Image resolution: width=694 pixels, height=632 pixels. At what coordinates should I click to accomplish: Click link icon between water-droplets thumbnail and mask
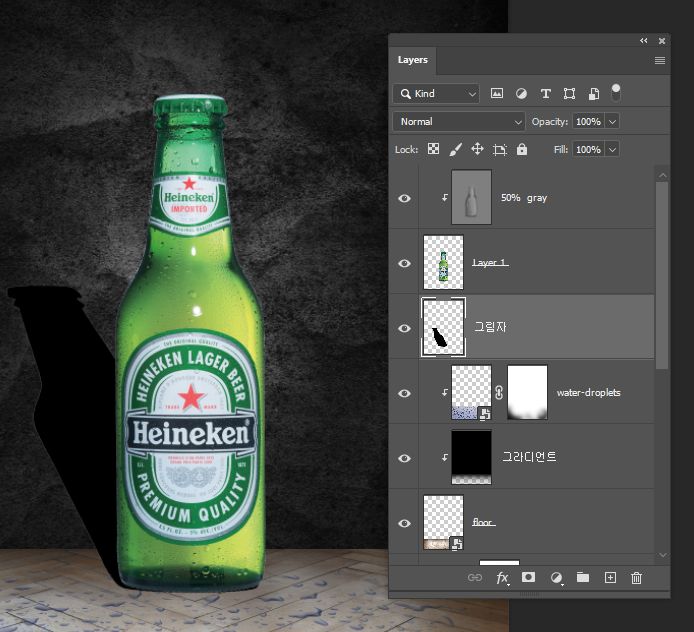point(499,393)
